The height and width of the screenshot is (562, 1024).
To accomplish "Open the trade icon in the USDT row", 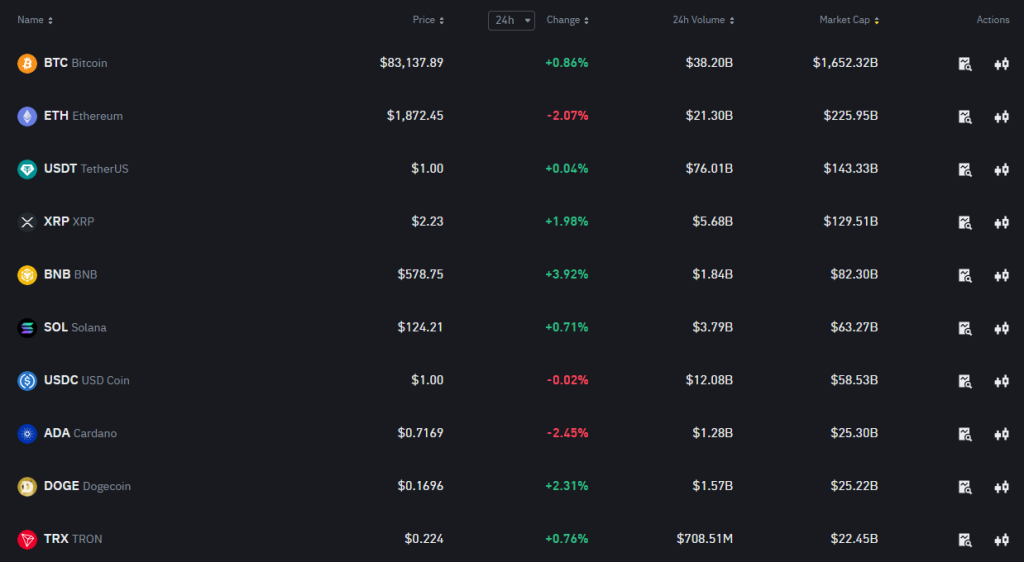I will click(x=1002, y=170).
